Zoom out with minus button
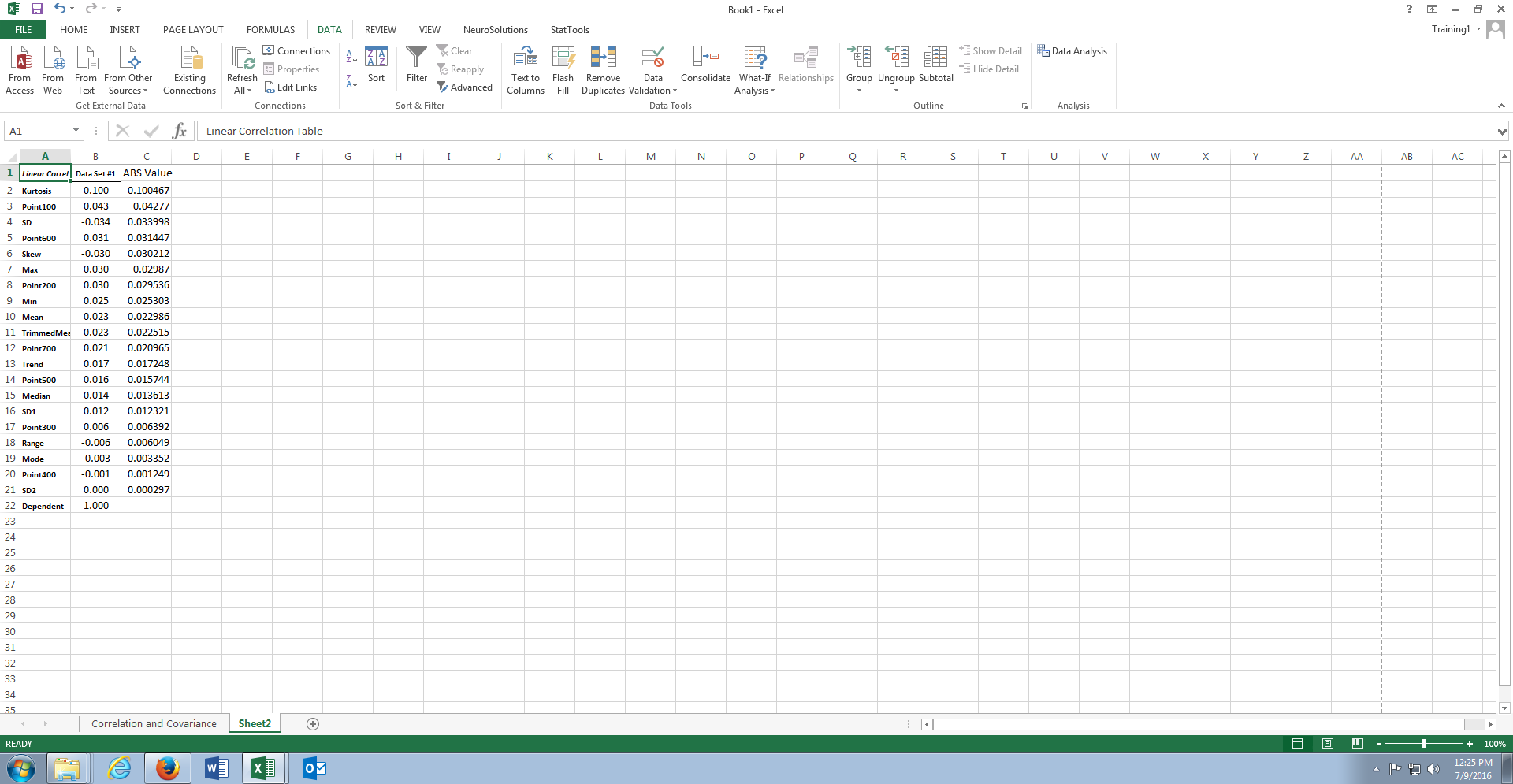The image size is (1513, 784). [1379, 744]
